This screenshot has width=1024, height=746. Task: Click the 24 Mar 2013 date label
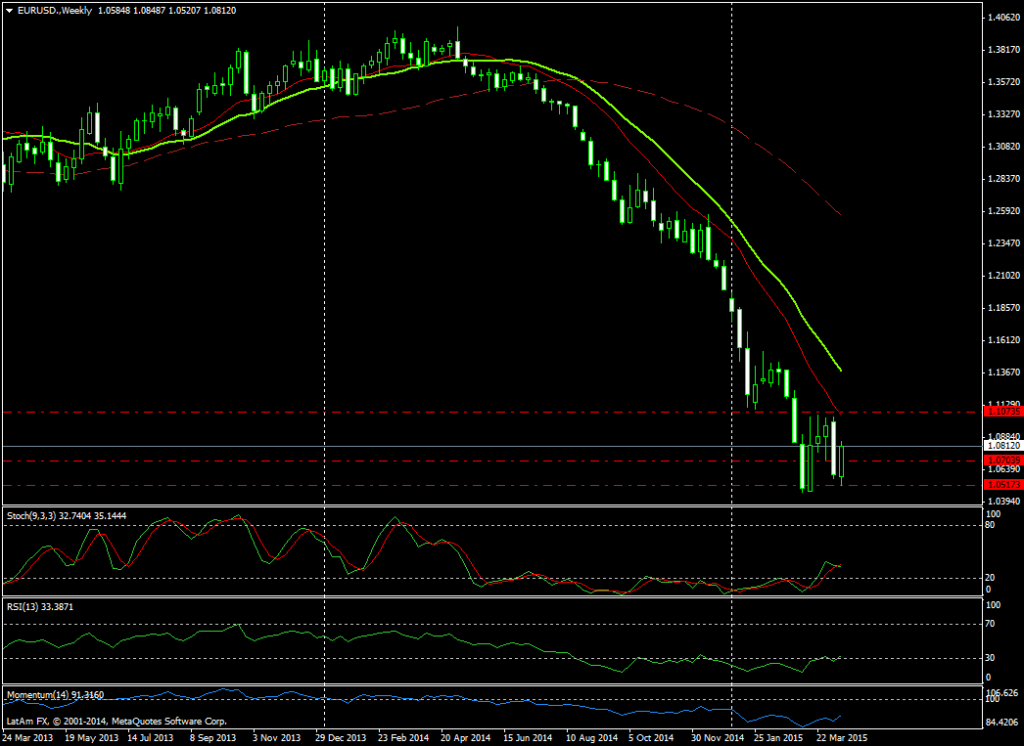(x=28, y=738)
